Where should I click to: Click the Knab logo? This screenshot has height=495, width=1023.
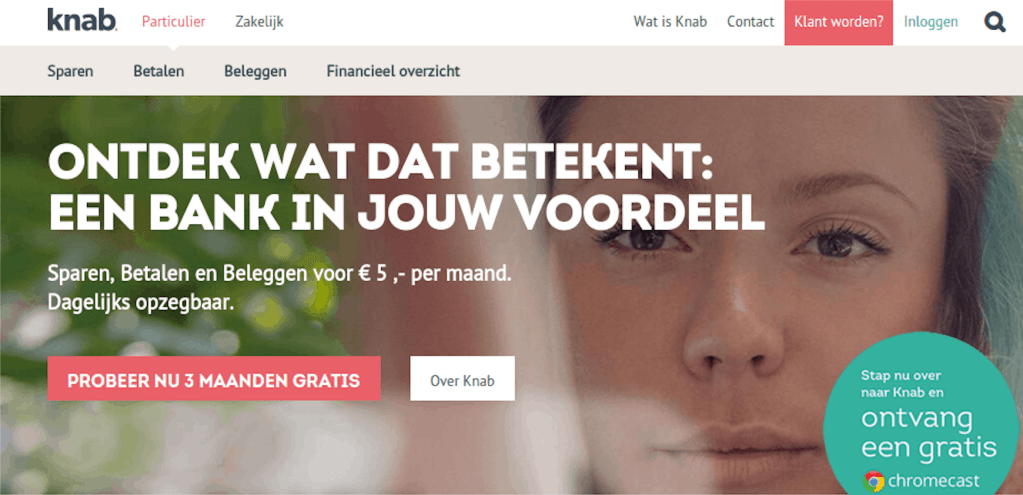(82, 20)
